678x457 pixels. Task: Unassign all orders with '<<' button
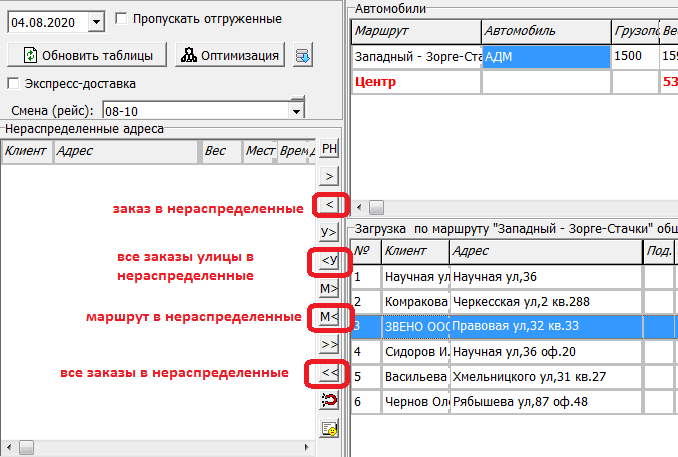[328, 373]
